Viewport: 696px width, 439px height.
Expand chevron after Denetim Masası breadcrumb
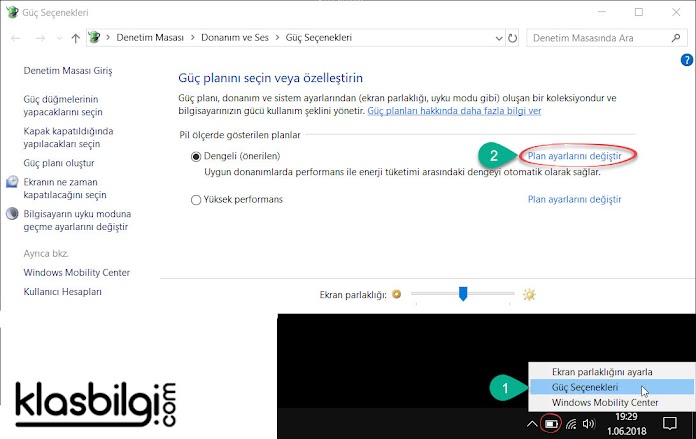[193, 38]
